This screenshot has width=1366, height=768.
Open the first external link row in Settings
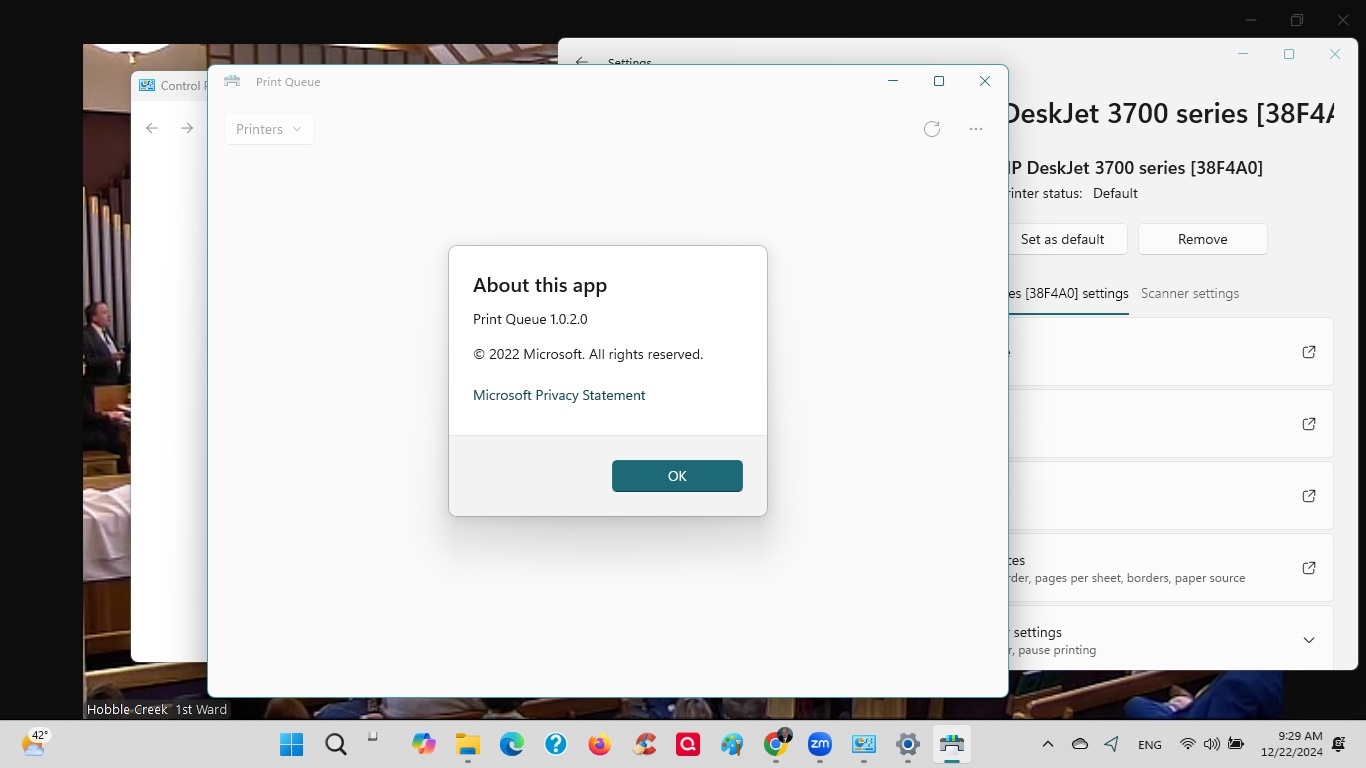pyautogui.click(x=1170, y=352)
